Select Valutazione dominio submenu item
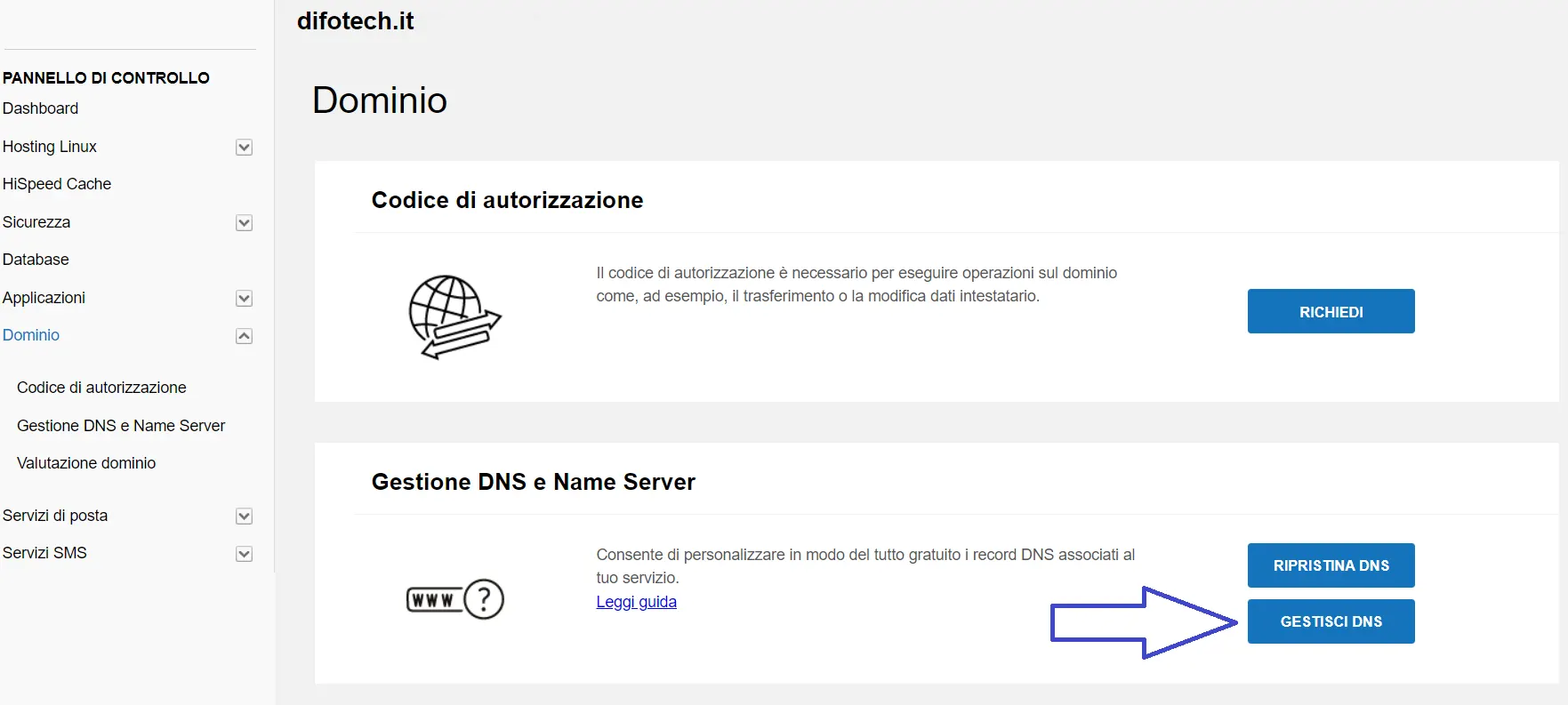1568x705 pixels. [x=86, y=463]
